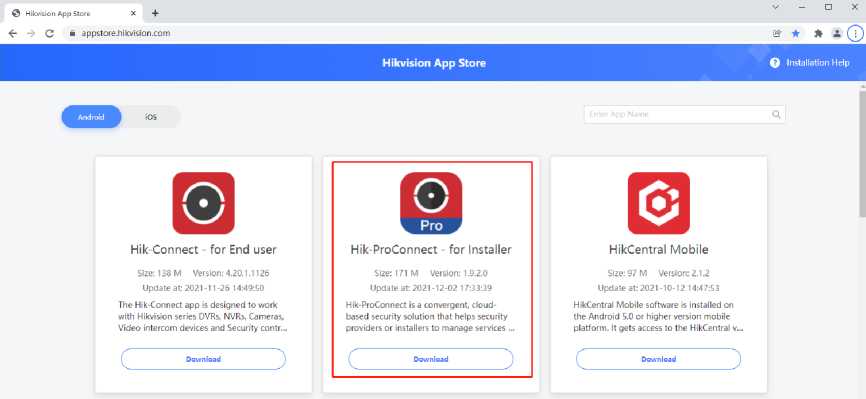Download Hik-Connect for End user
This screenshot has height=399, width=866.
pyautogui.click(x=203, y=359)
